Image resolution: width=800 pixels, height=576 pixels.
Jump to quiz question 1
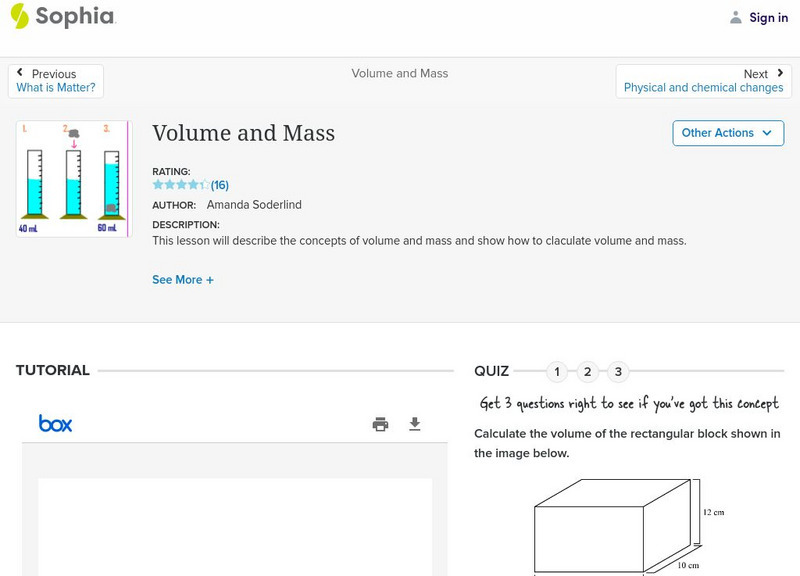click(557, 372)
